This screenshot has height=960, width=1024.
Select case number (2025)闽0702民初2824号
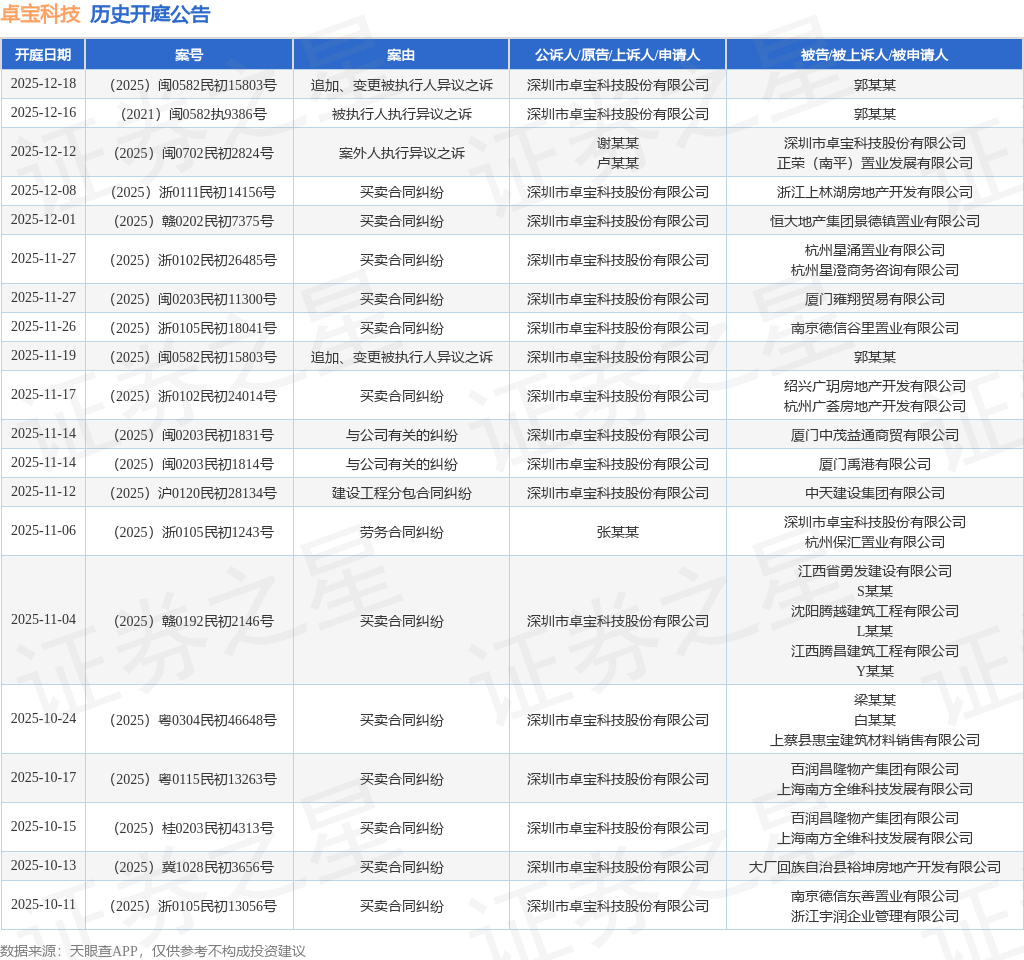pos(193,153)
